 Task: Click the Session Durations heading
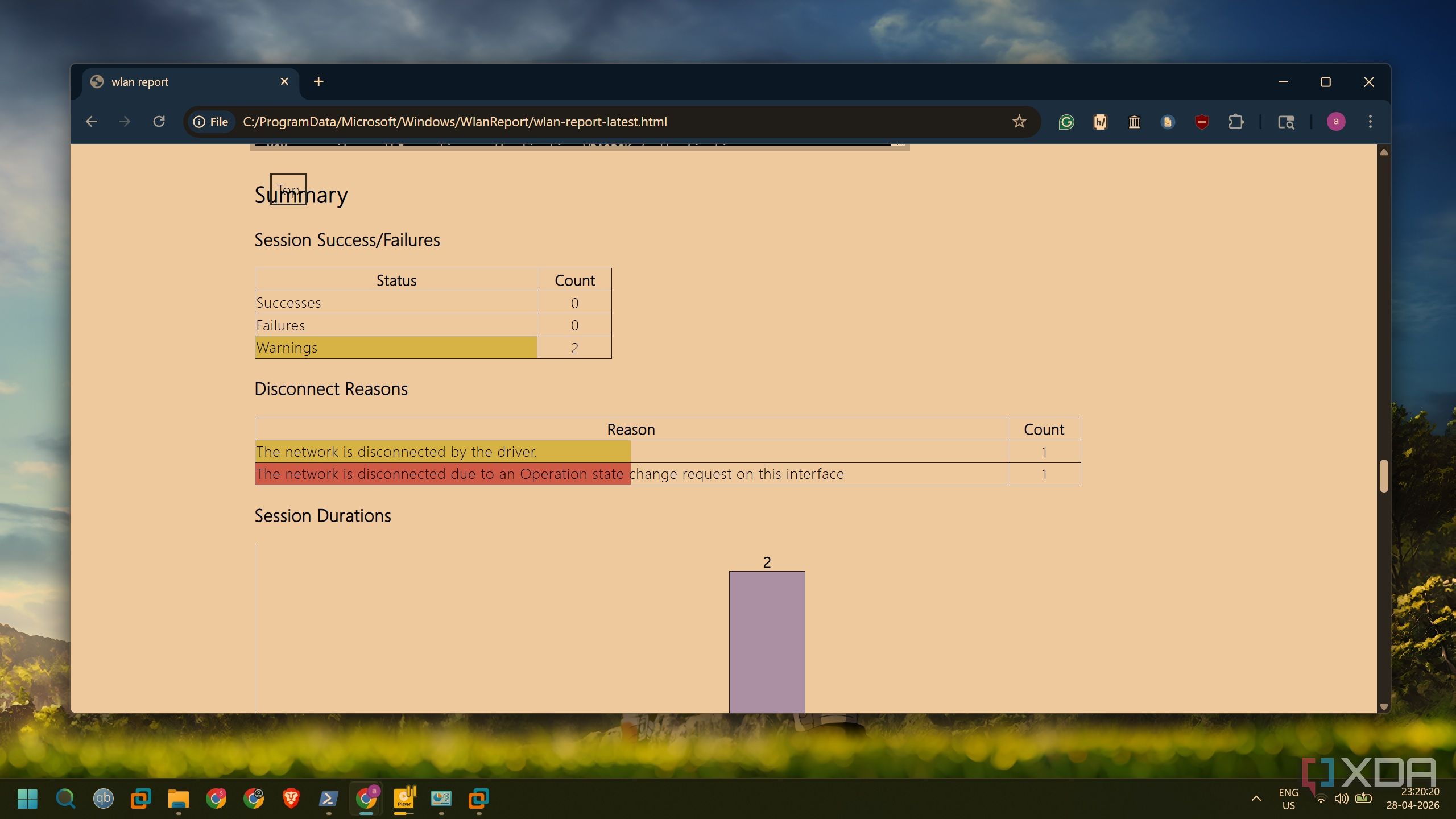click(322, 516)
